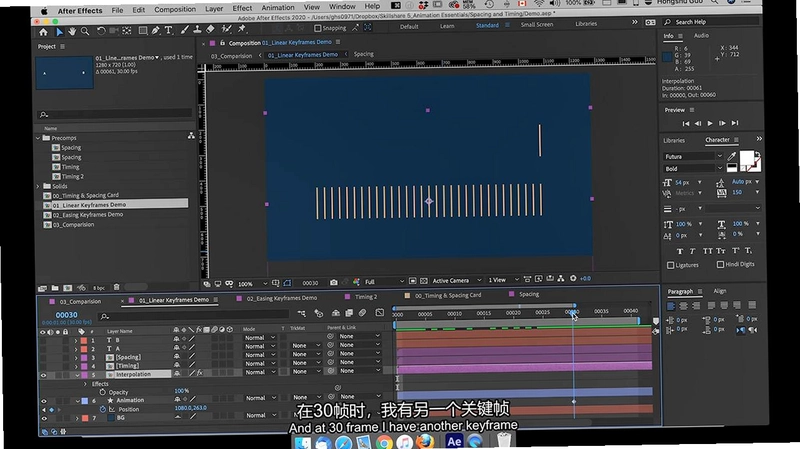Switch to the Learn workspace
This screenshot has width=800, height=449.
click(x=447, y=26)
